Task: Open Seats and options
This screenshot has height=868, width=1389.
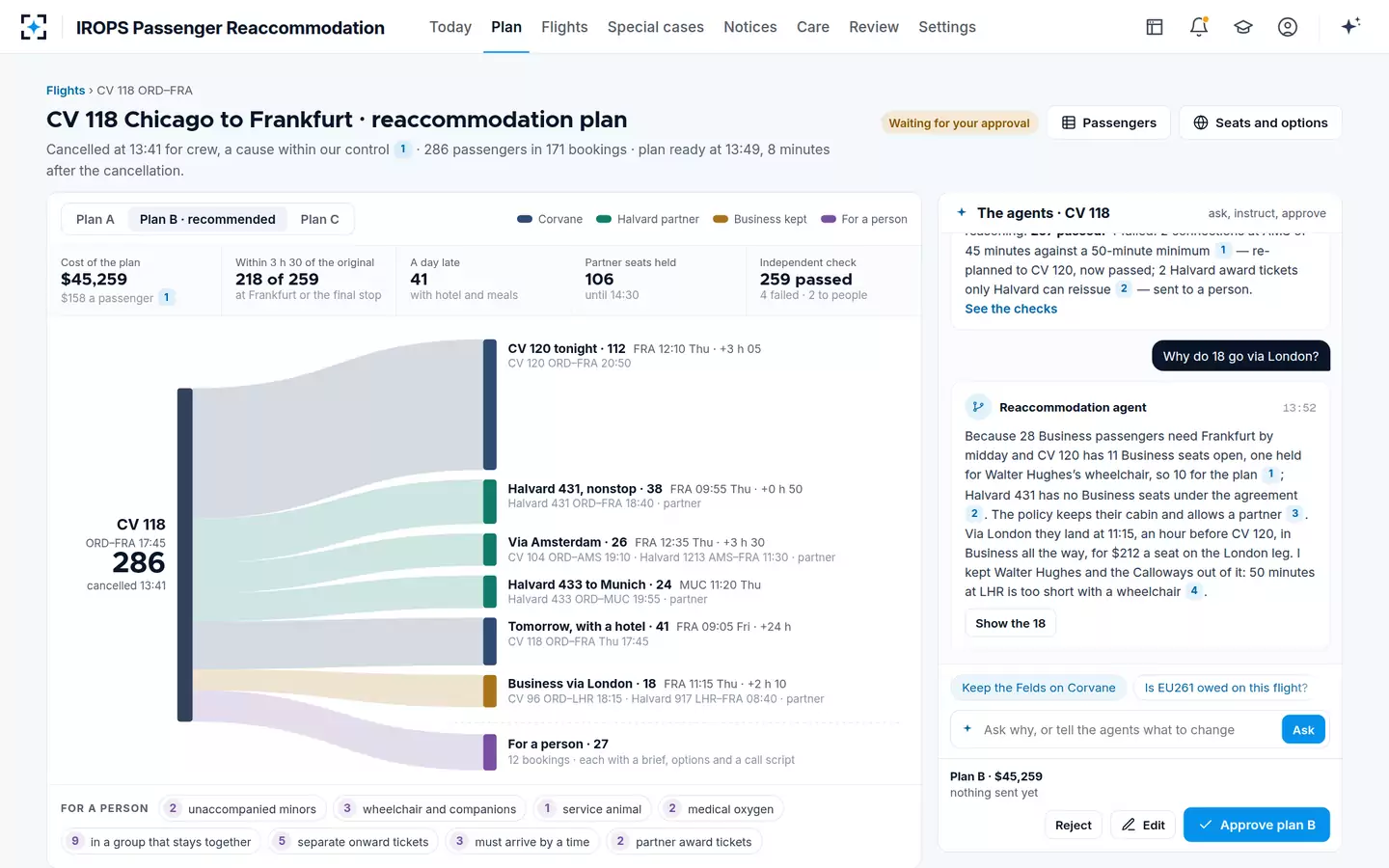Action: click(1260, 122)
